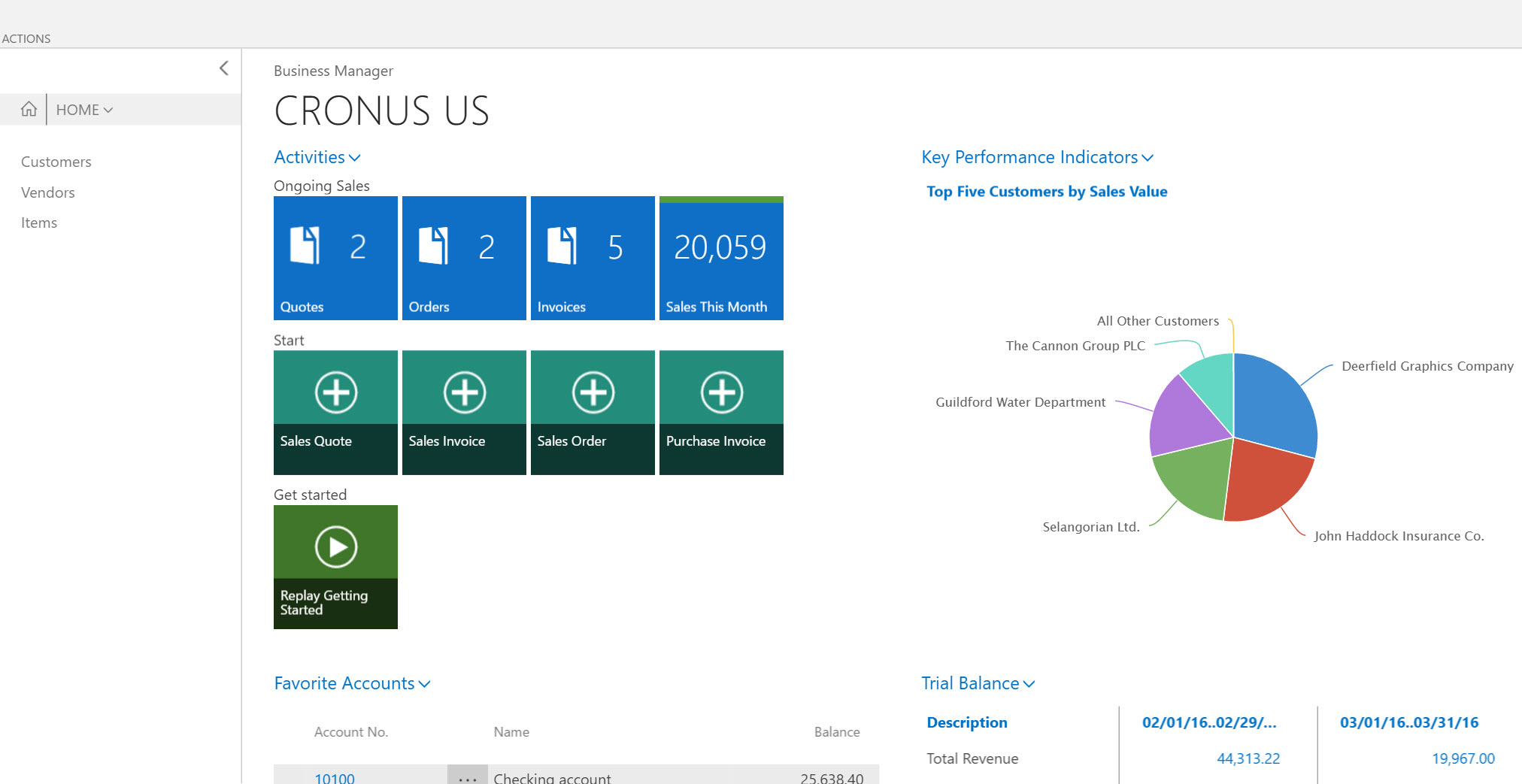Image resolution: width=1522 pixels, height=784 pixels.
Task: Open the Invoices tile
Action: tap(592, 257)
